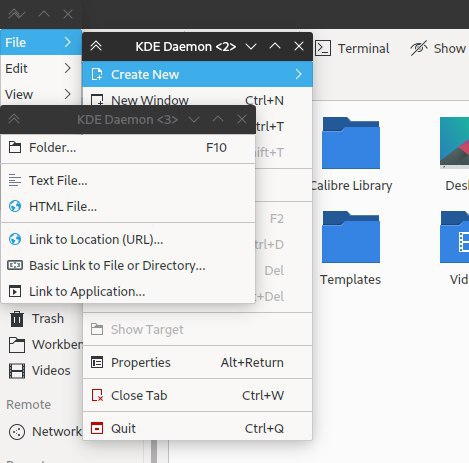Viewport: 469px width, 463px height.
Task: Click the Basic Link icon
Action: (x=15, y=265)
